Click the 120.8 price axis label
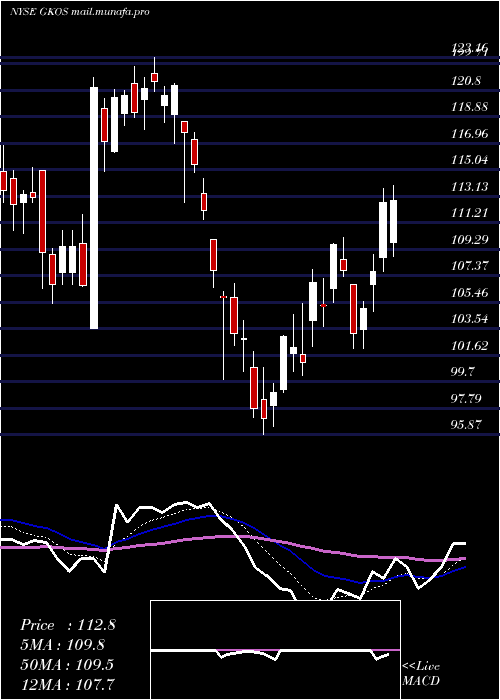Screen dimensions: 500x700 [x=466, y=81]
